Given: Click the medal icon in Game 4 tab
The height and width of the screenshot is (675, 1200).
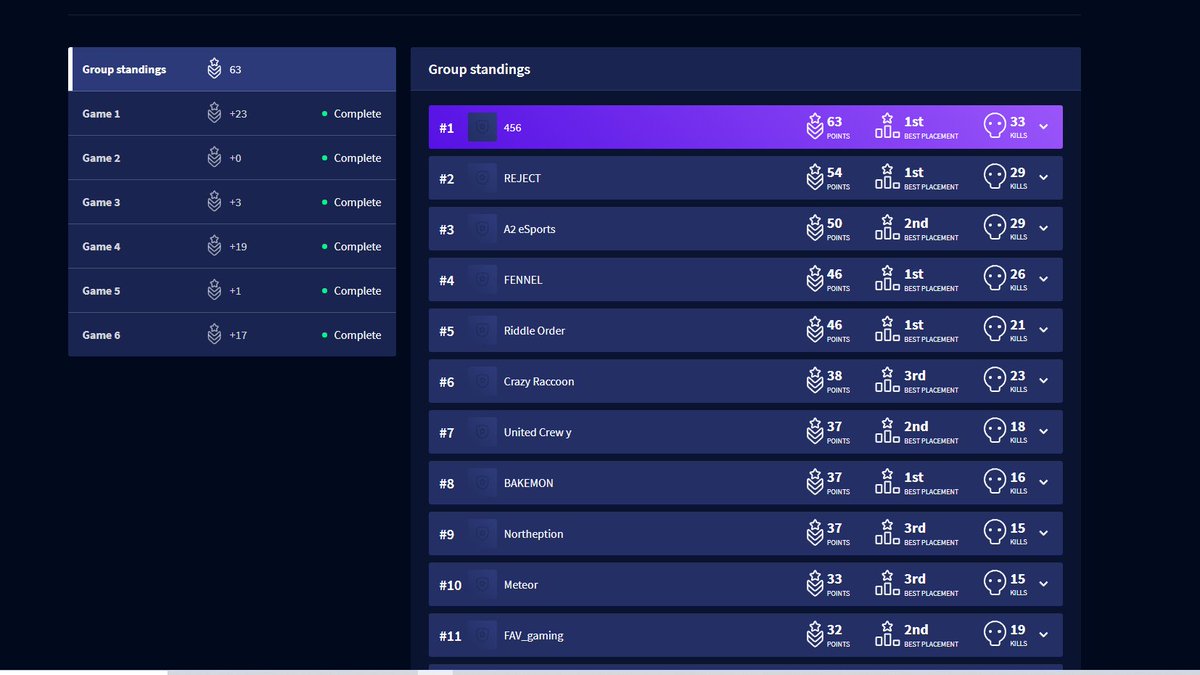Looking at the screenshot, I should click(214, 246).
